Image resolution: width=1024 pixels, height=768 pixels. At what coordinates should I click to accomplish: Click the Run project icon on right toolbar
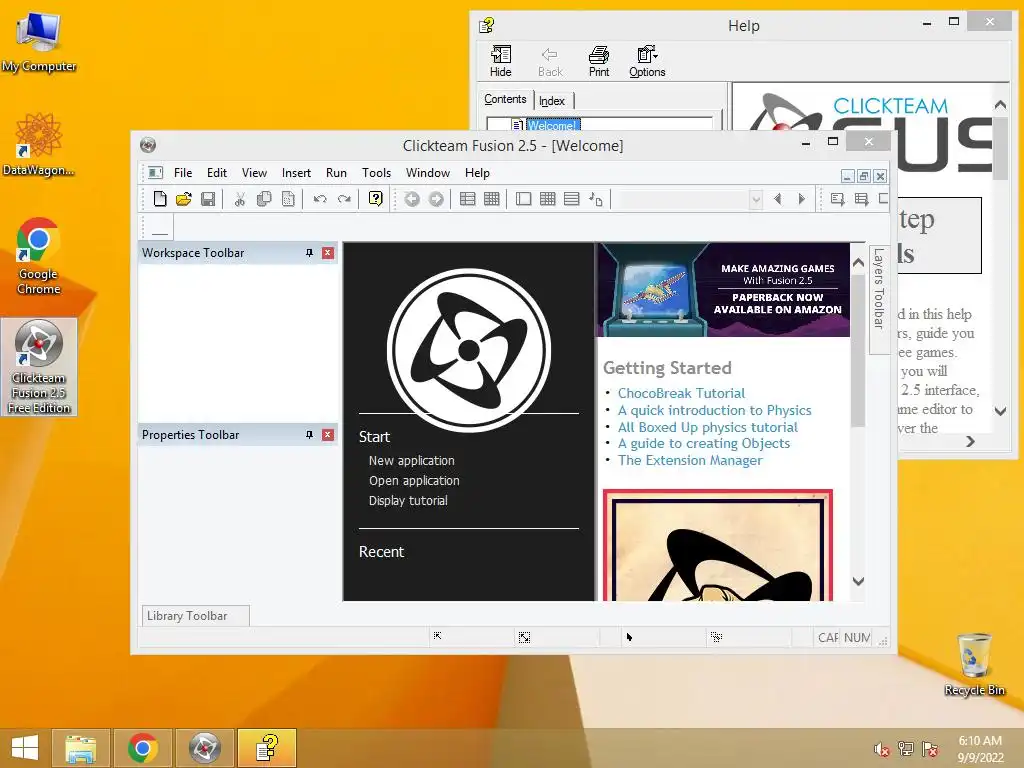837,199
